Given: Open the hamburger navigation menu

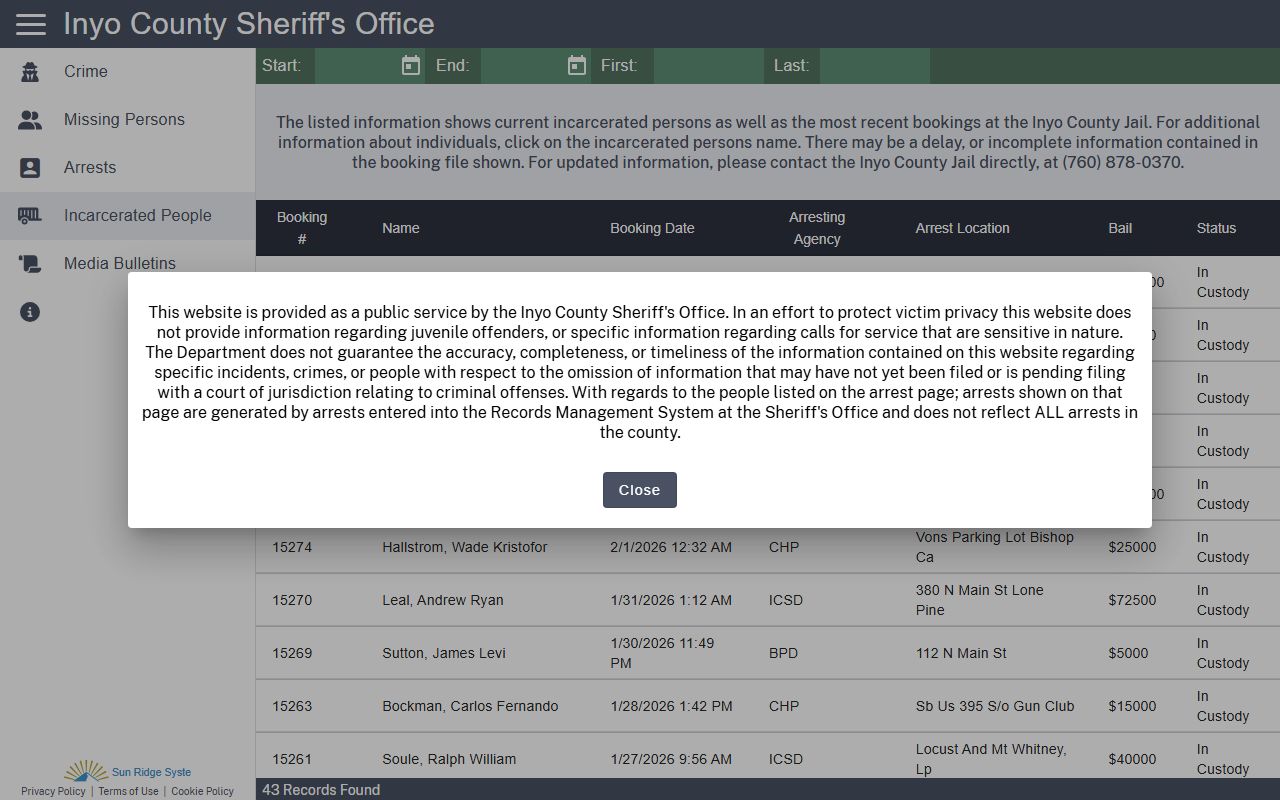Looking at the screenshot, I should tap(31, 24).
